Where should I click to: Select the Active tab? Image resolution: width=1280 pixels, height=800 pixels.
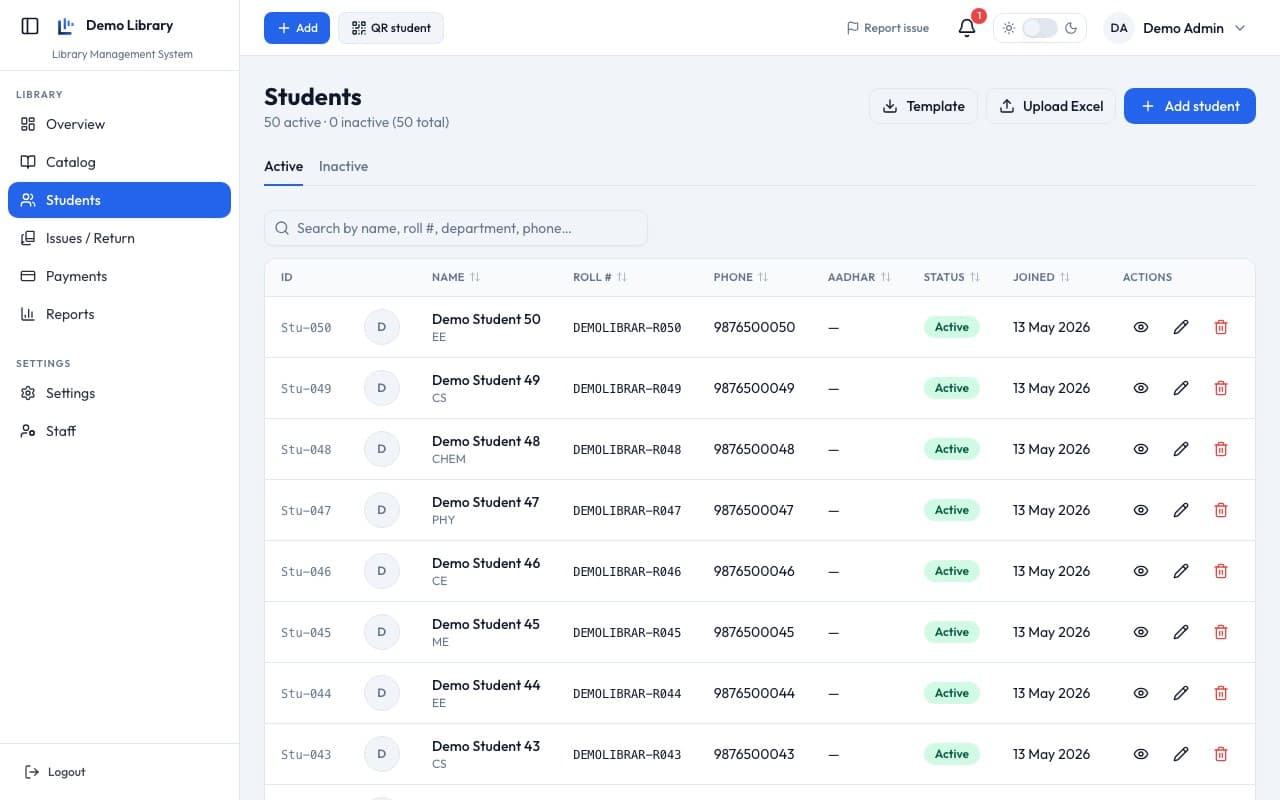[x=283, y=166]
